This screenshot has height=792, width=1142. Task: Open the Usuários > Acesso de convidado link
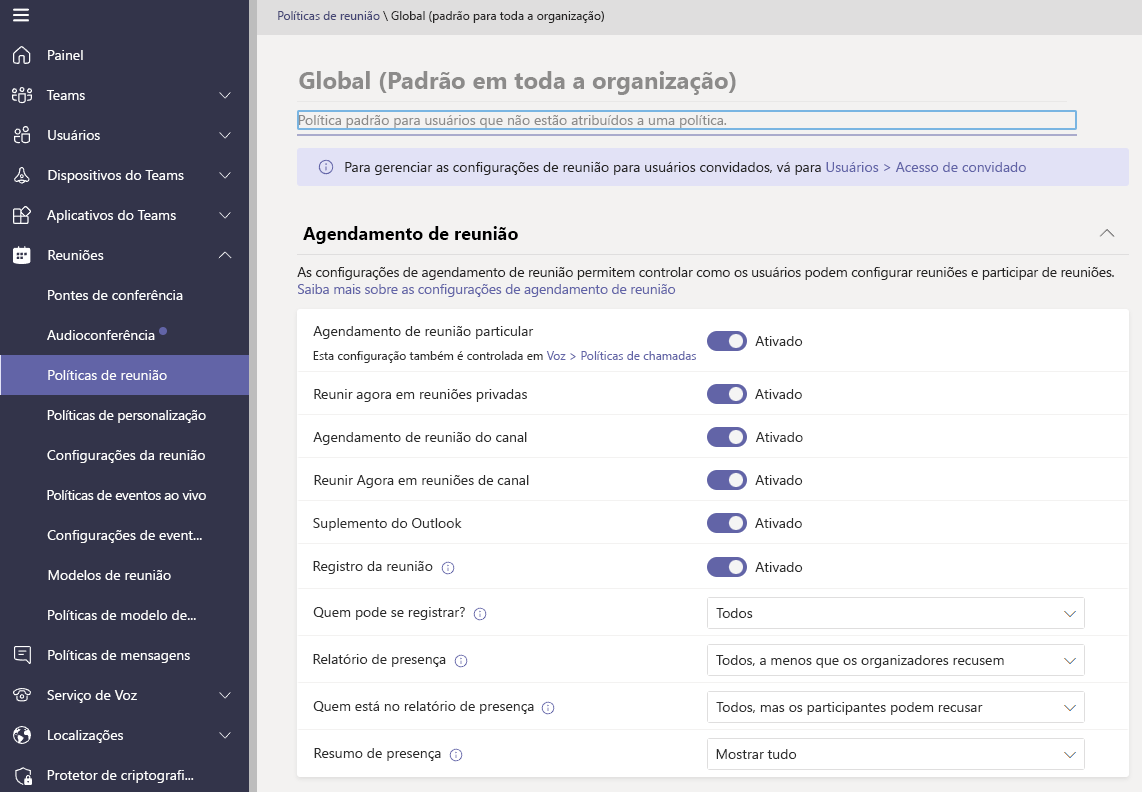[x=925, y=168]
